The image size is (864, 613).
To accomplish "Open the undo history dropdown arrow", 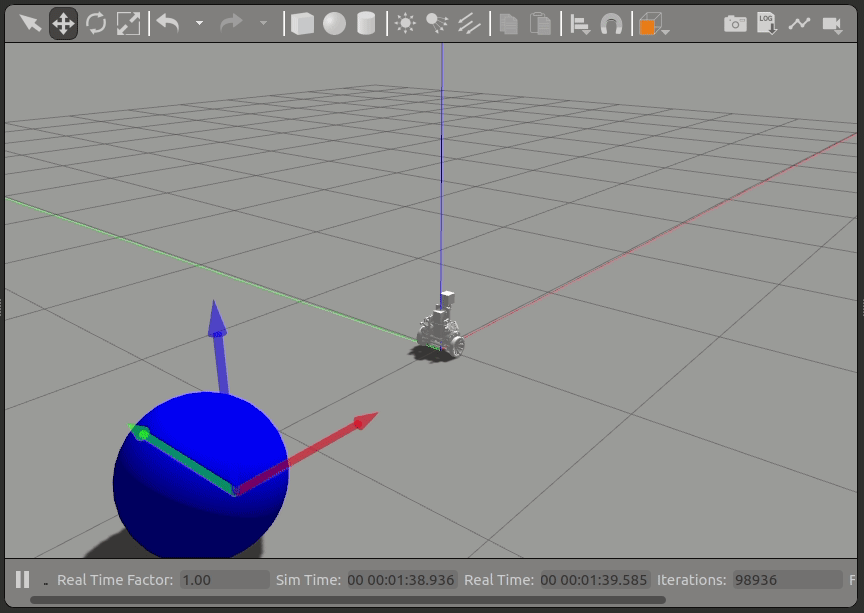I will pos(199,24).
